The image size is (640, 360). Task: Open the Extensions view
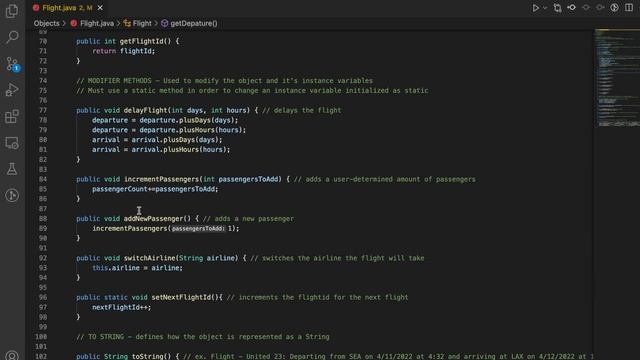click(12, 116)
